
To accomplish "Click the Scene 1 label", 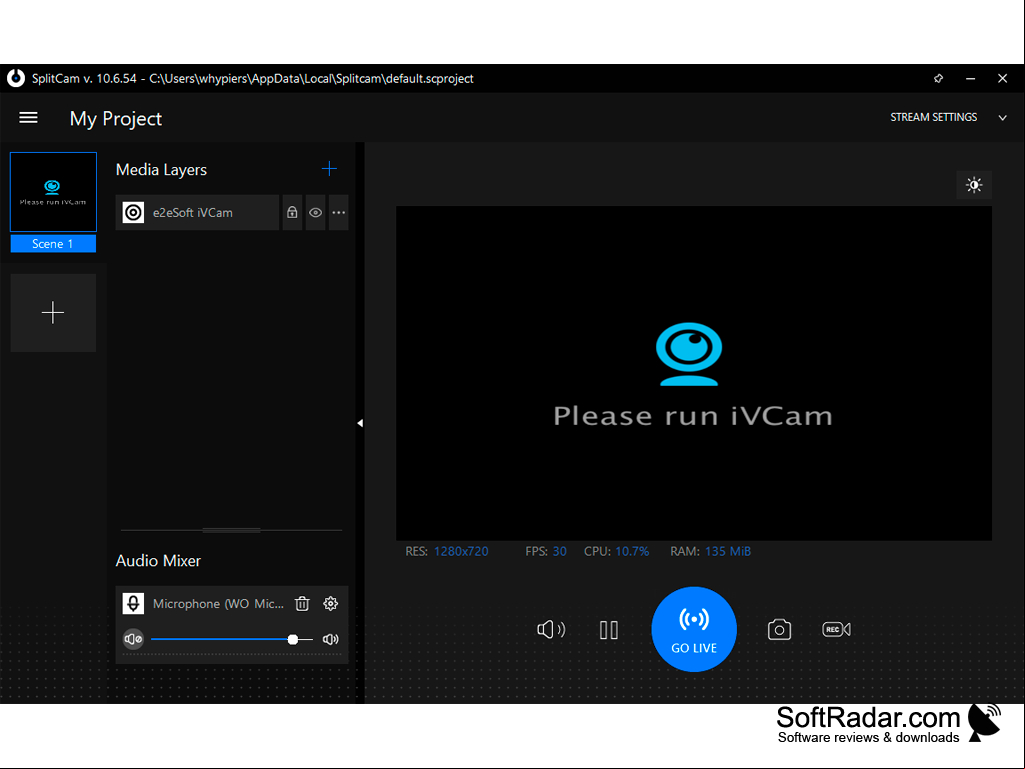I will pos(54,244).
